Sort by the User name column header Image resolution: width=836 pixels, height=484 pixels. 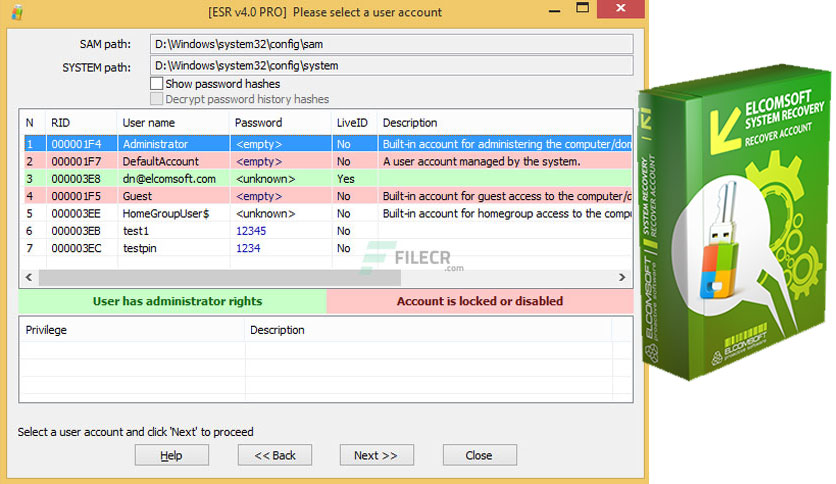click(x=149, y=123)
